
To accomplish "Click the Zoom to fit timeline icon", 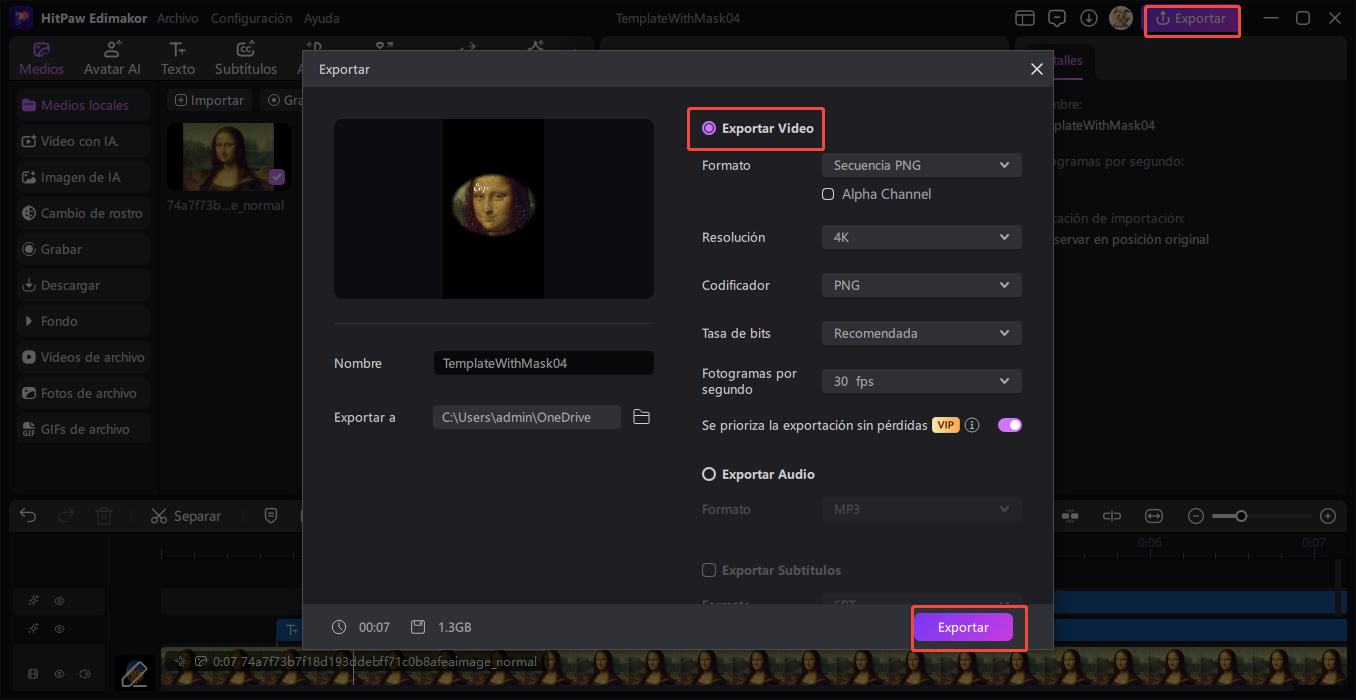I will [x=1153, y=515].
